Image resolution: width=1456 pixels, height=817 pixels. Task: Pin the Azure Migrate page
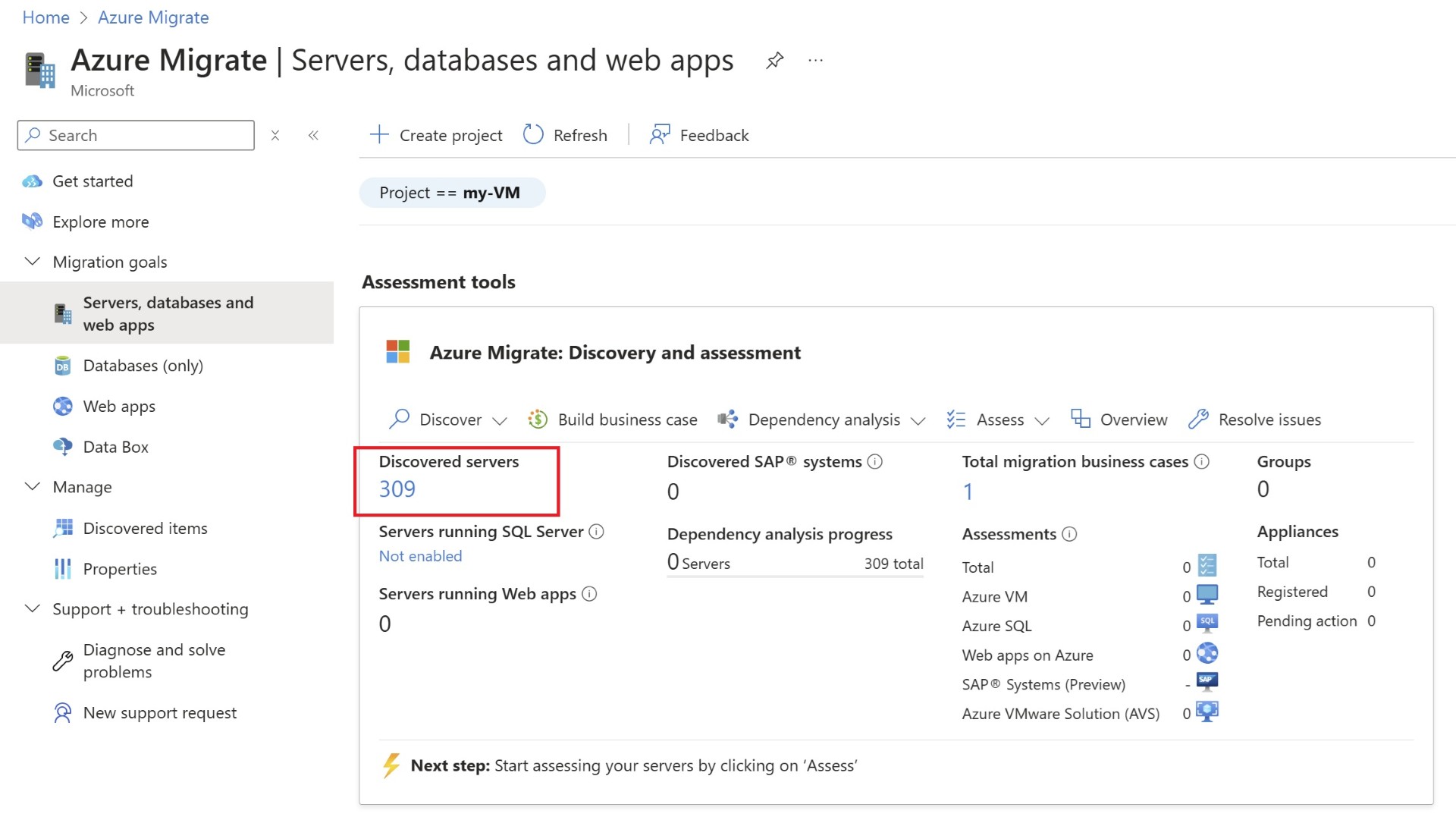click(x=774, y=61)
